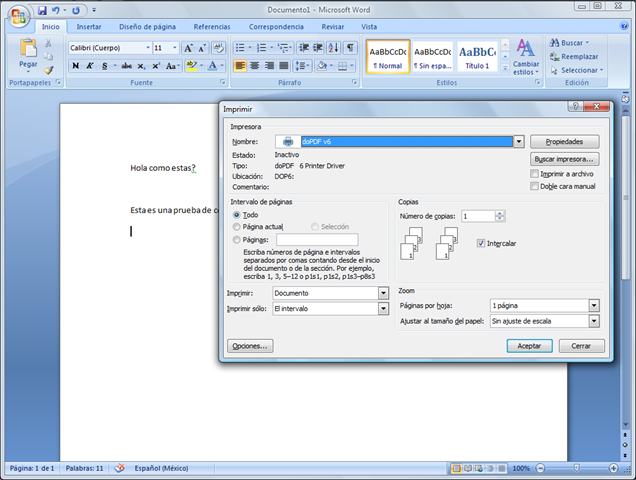Viewport: 636px width, 480px height.
Task: Click the Propiedades button
Action: [564, 142]
